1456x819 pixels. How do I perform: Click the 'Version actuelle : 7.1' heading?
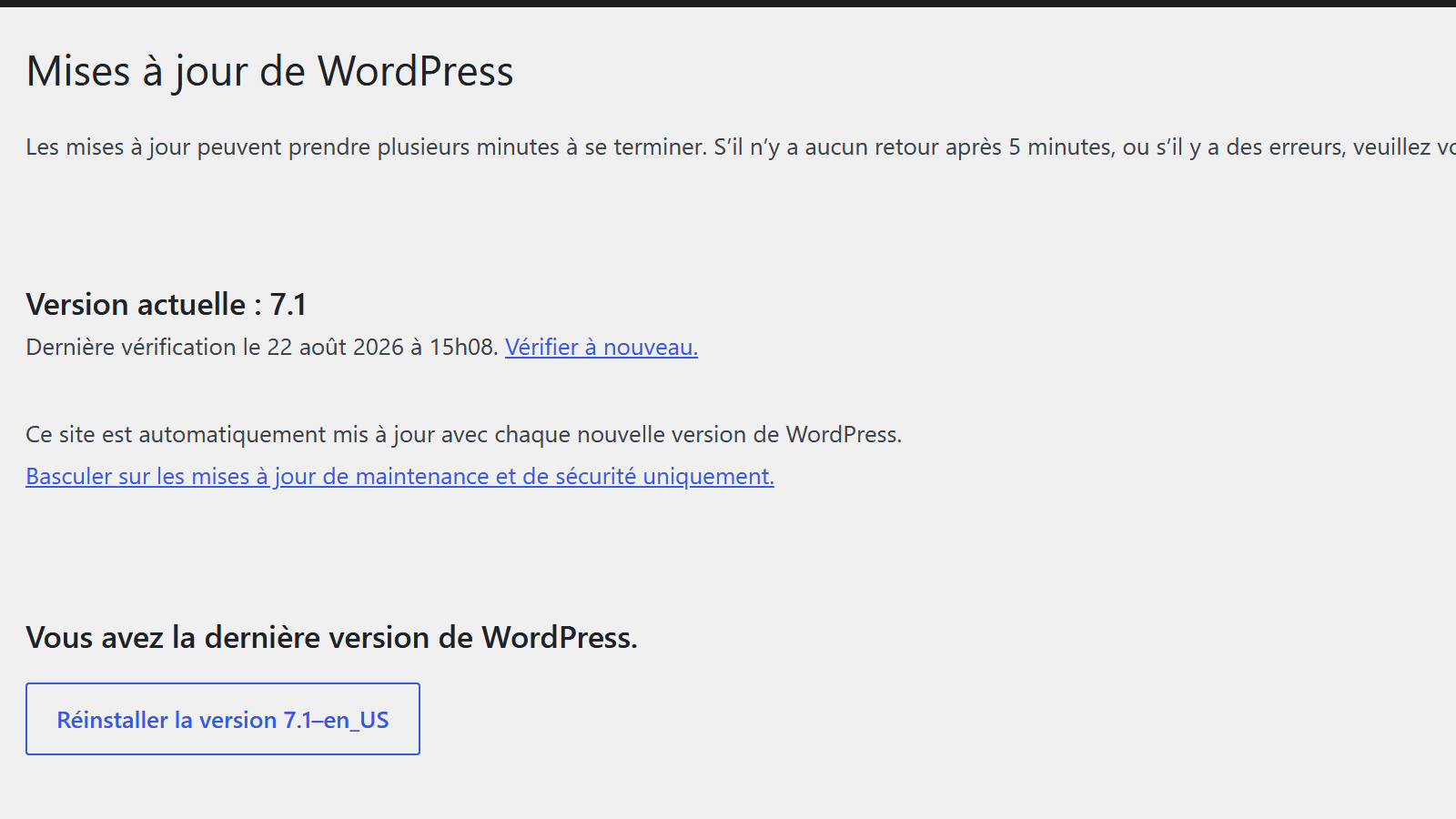[x=166, y=304]
